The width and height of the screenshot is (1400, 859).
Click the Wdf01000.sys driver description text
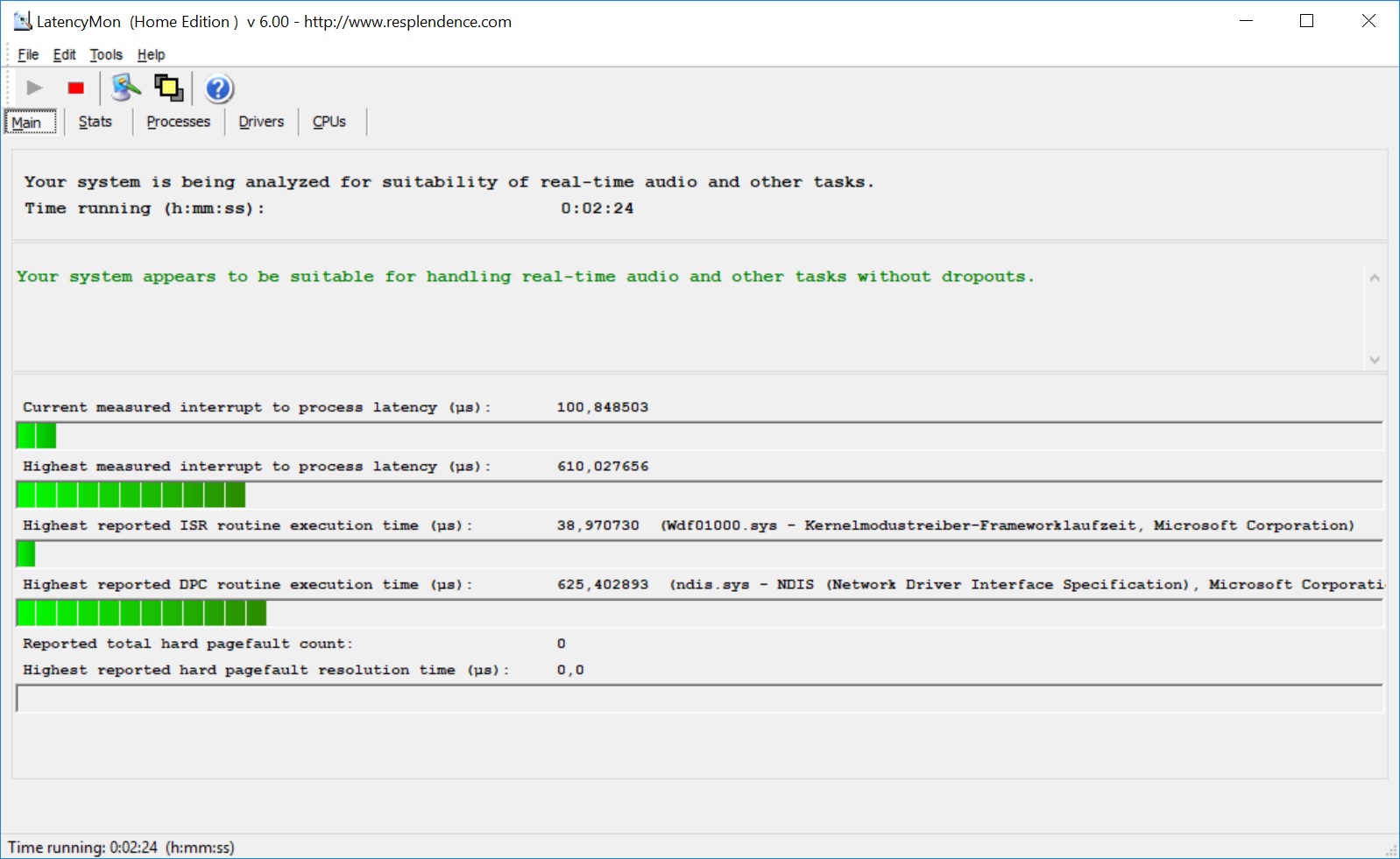point(1008,525)
